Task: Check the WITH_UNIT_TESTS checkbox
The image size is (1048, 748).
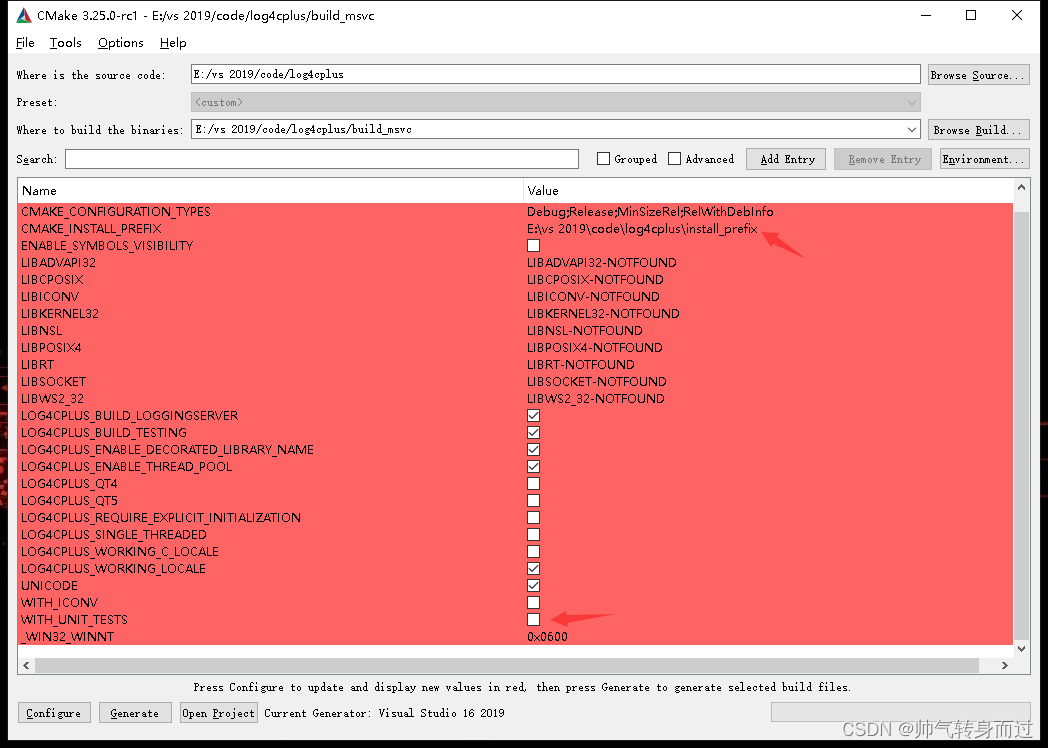Action: click(x=533, y=620)
